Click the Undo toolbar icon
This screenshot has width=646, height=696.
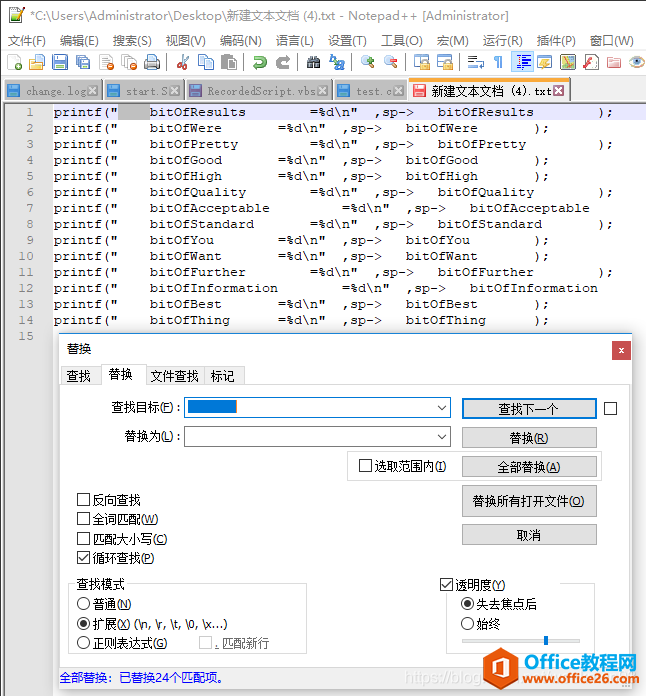tap(259, 62)
